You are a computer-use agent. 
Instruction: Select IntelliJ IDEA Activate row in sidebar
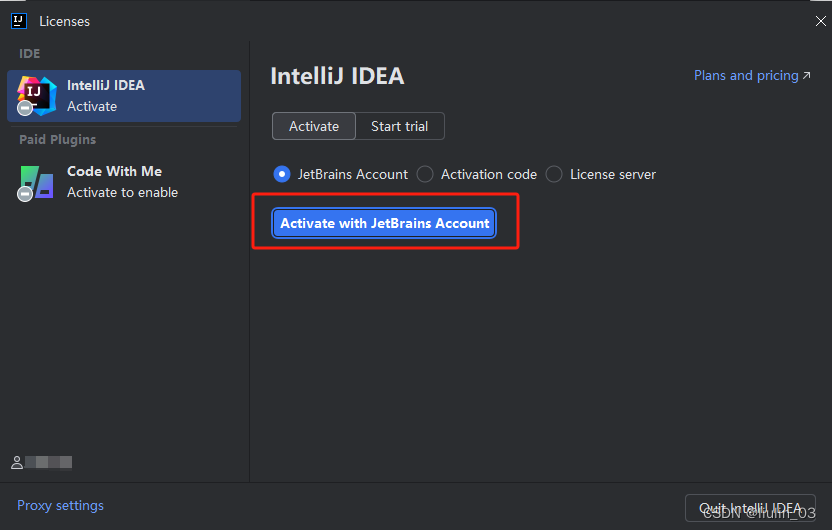click(124, 96)
